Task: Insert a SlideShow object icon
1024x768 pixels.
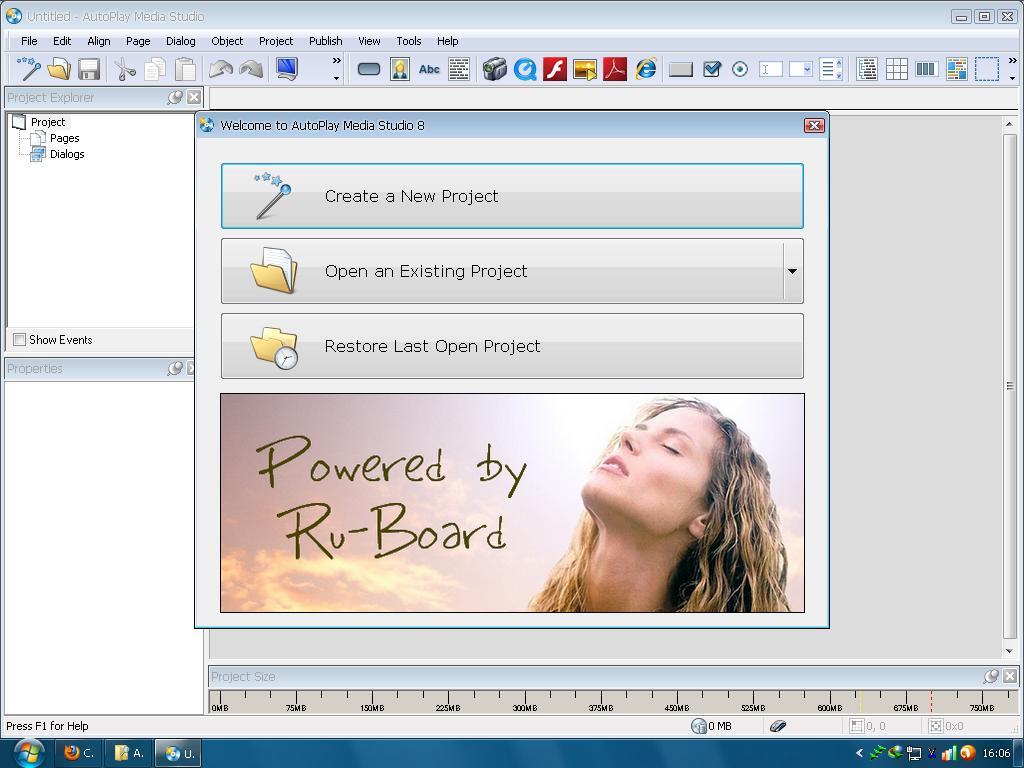Action: point(584,69)
